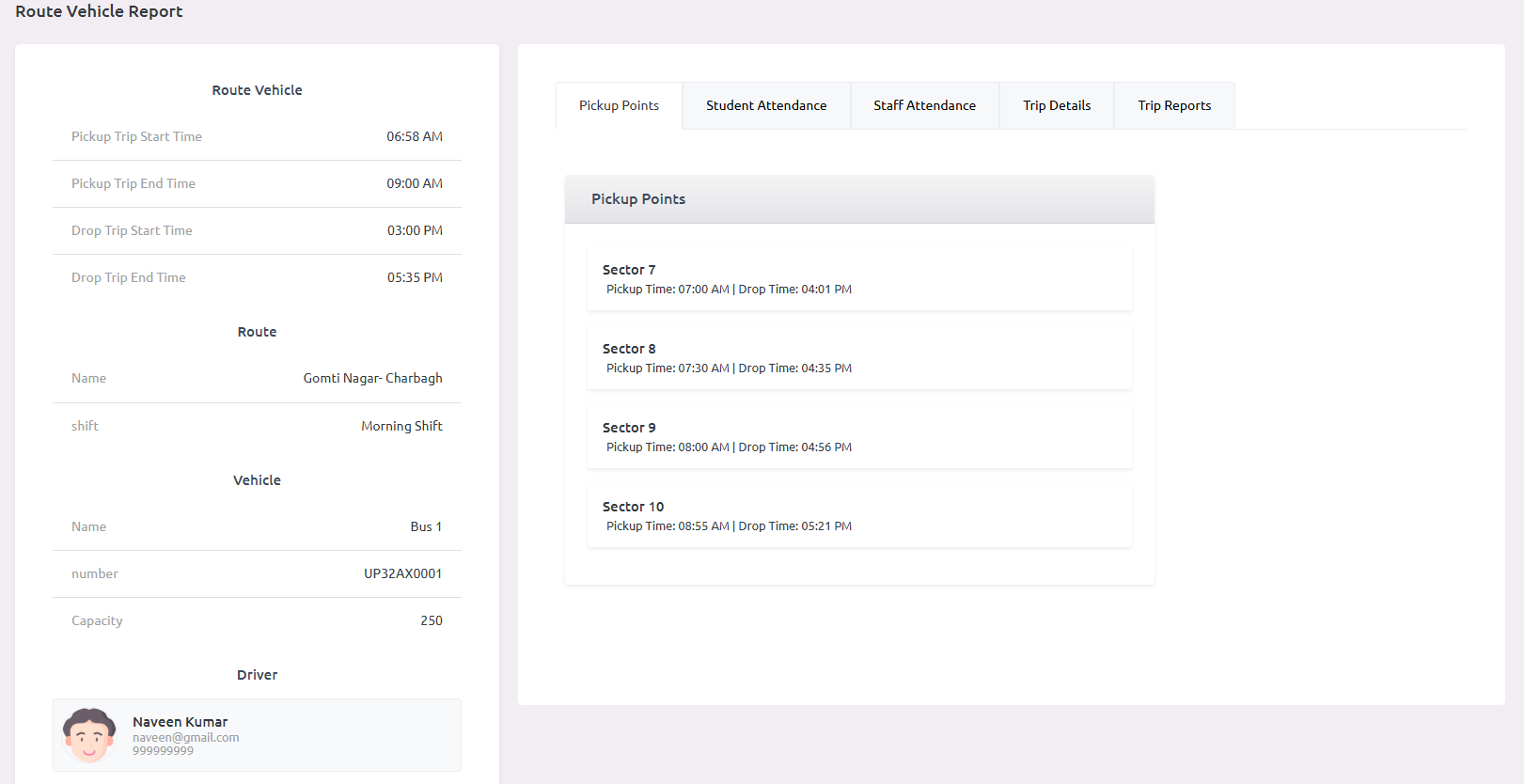
Task: Click the Drop Trip End Time value
Action: click(x=415, y=277)
